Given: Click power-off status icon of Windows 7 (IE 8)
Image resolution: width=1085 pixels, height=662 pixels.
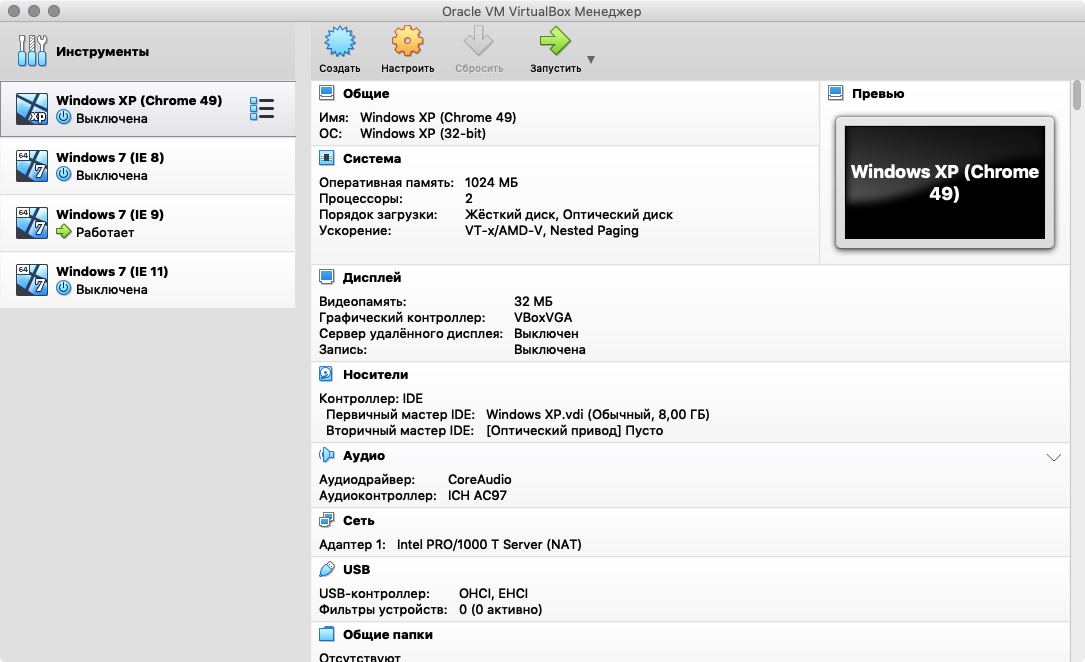Looking at the screenshot, I should tap(64, 174).
